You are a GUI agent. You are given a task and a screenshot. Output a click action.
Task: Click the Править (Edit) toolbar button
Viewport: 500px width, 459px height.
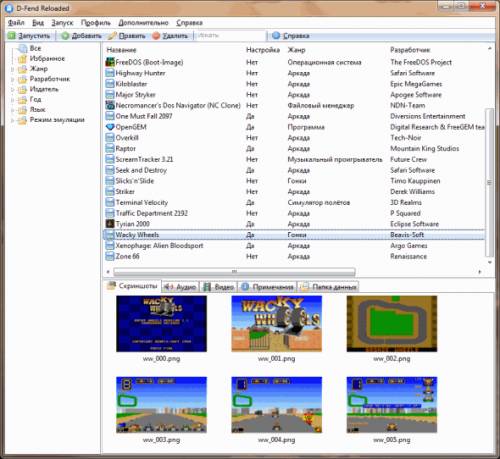point(127,36)
